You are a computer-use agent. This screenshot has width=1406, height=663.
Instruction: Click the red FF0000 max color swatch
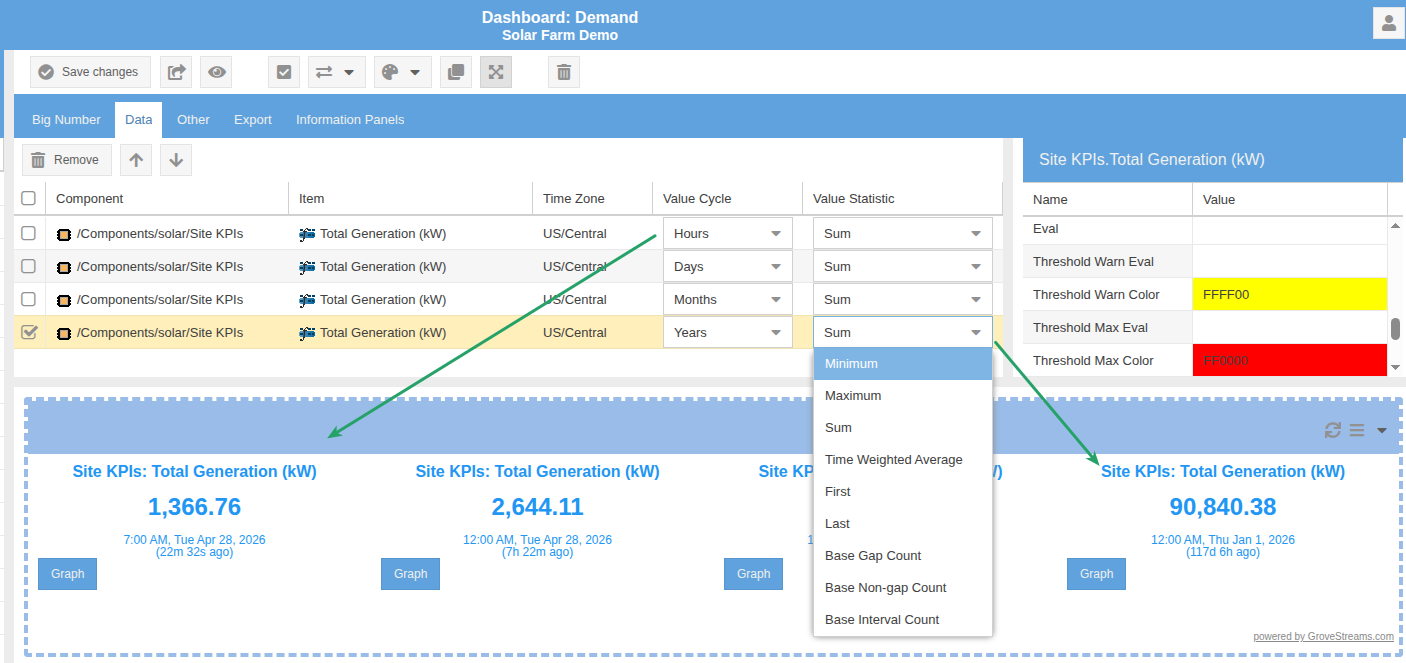tap(1290, 360)
